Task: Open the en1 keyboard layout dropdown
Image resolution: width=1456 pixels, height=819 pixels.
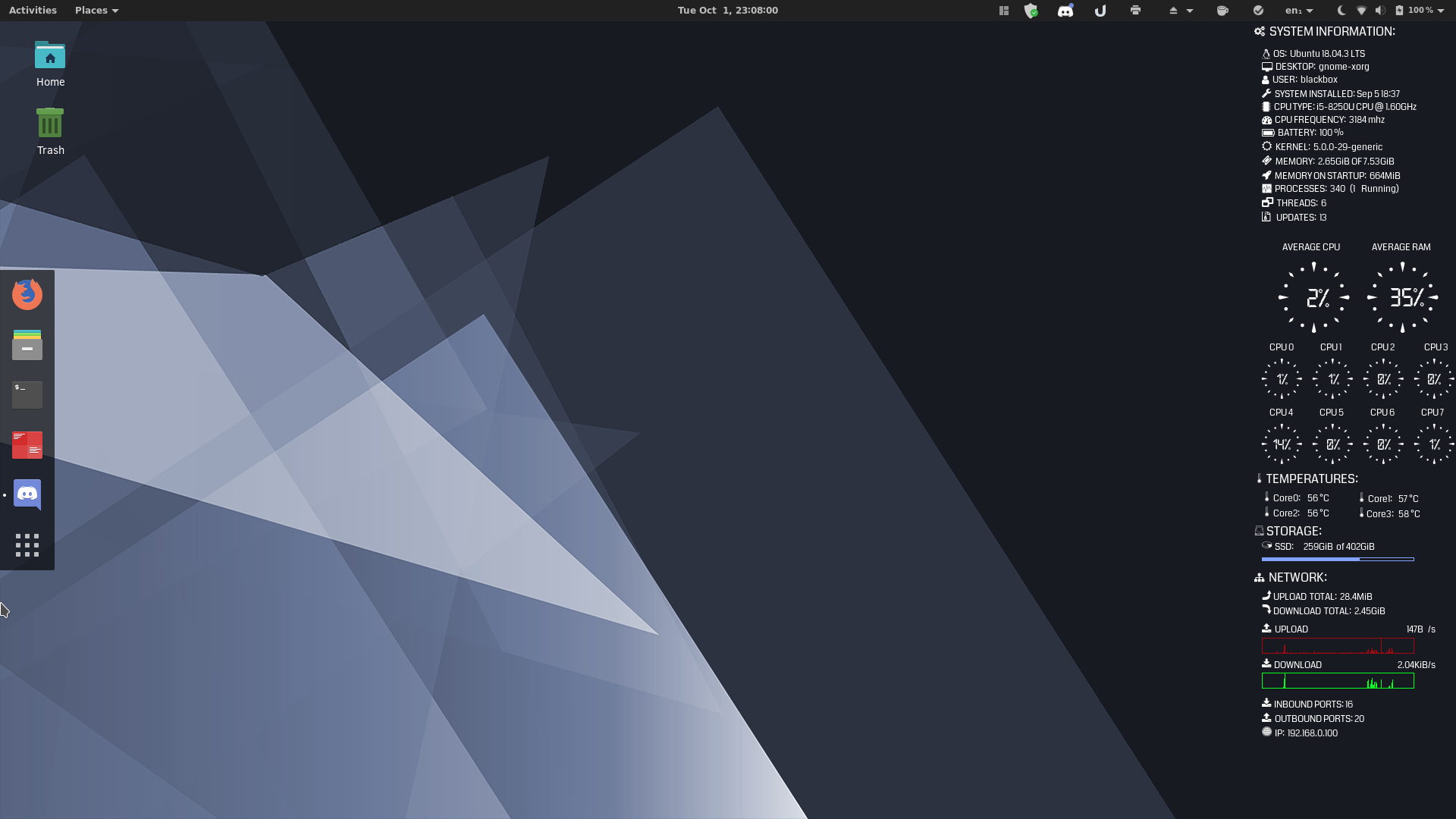Action: [1299, 11]
